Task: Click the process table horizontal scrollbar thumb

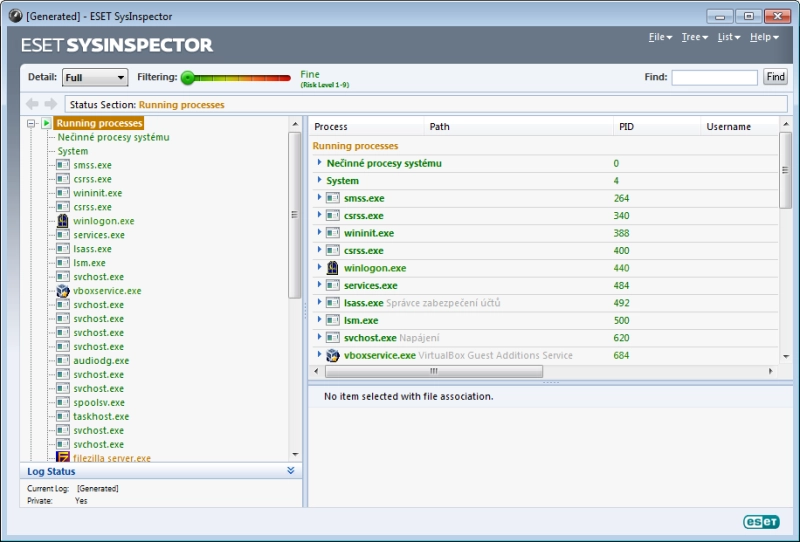Action: click(x=434, y=371)
